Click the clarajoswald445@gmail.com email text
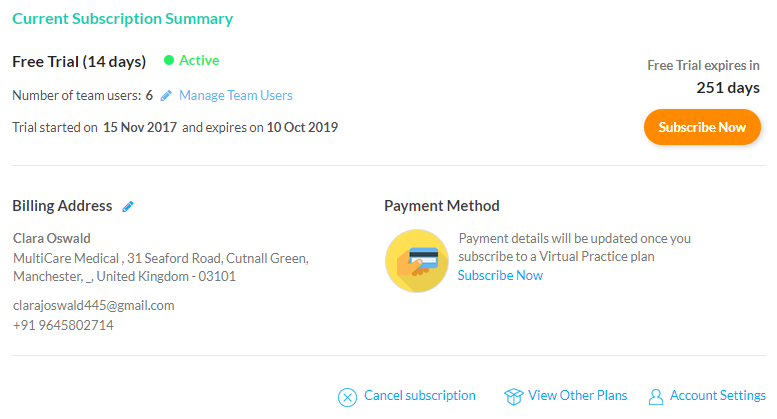Screen dimensions: 777x419 click(94, 306)
